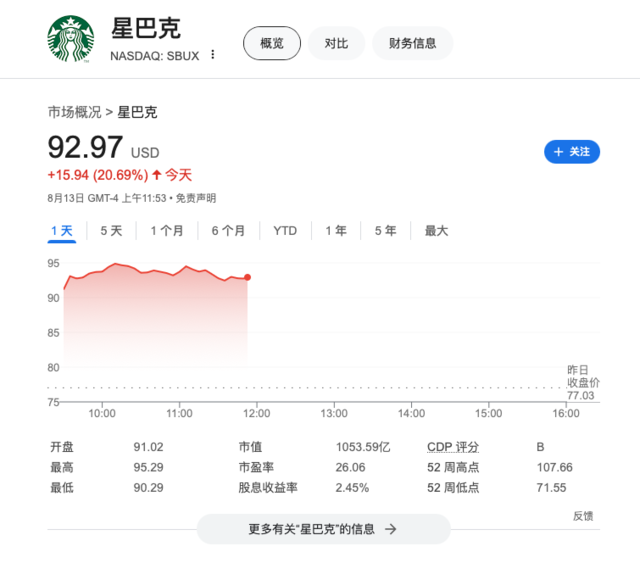Select the YTD chart range
Screen dimensions: 640x563
pos(285,231)
